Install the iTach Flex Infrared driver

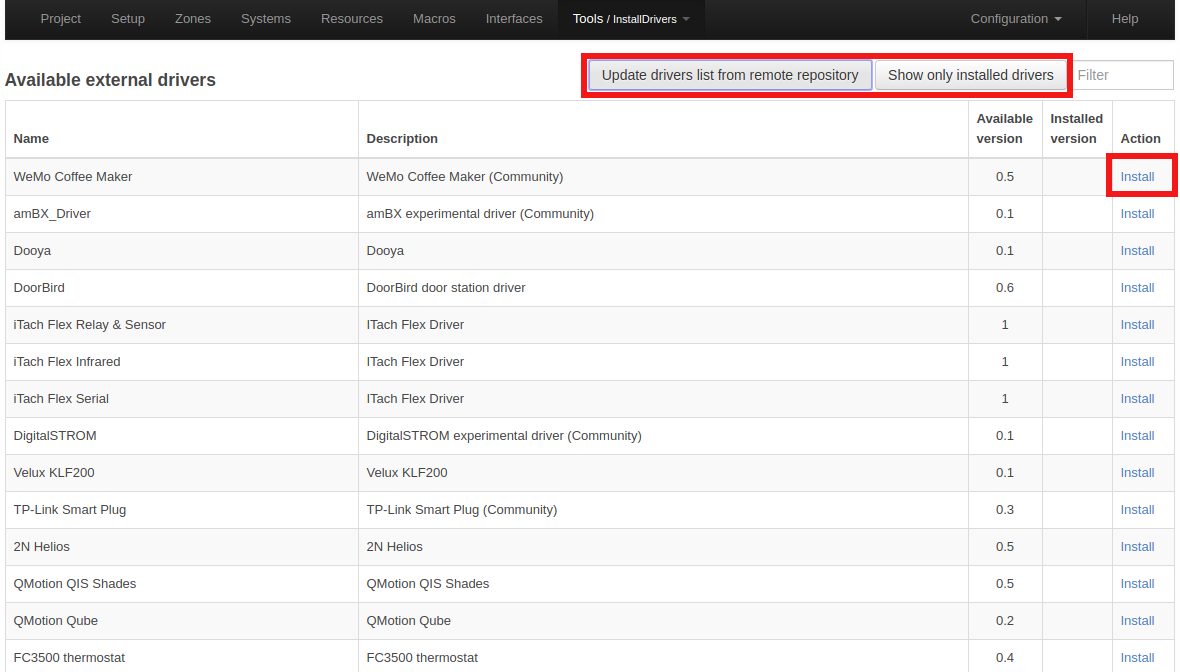pos(1137,362)
